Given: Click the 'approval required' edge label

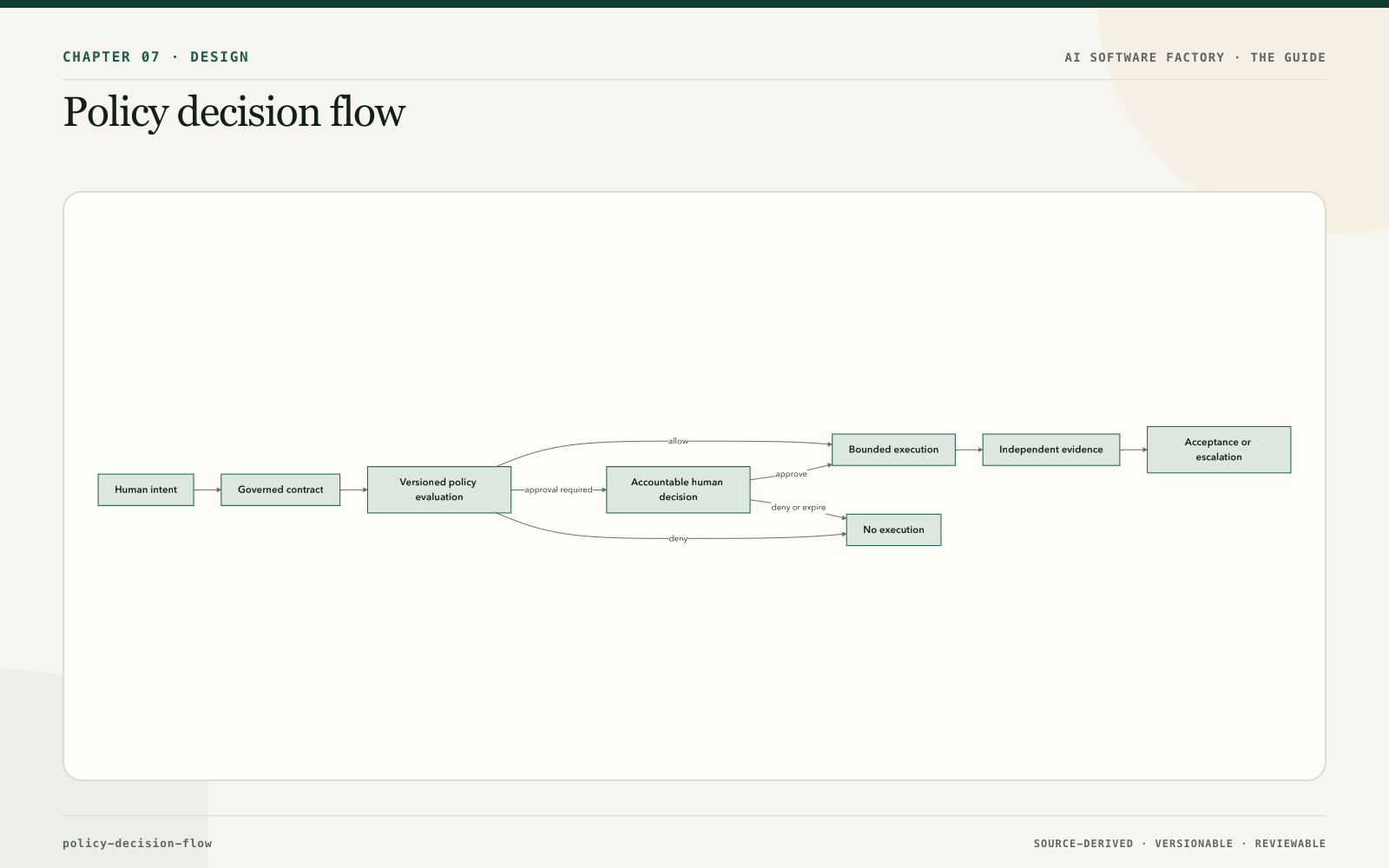Looking at the screenshot, I should pyautogui.click(x=558, y=490).
